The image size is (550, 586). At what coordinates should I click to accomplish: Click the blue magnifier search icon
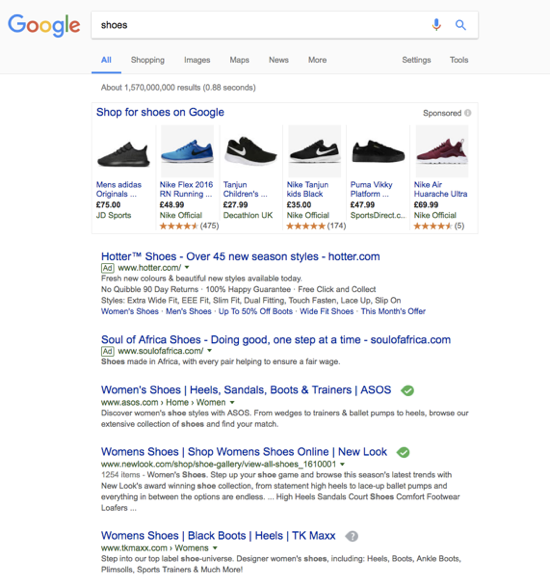460,25
